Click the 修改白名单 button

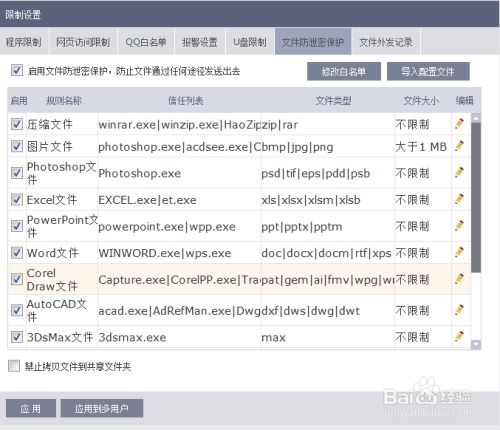pos(344,71)
